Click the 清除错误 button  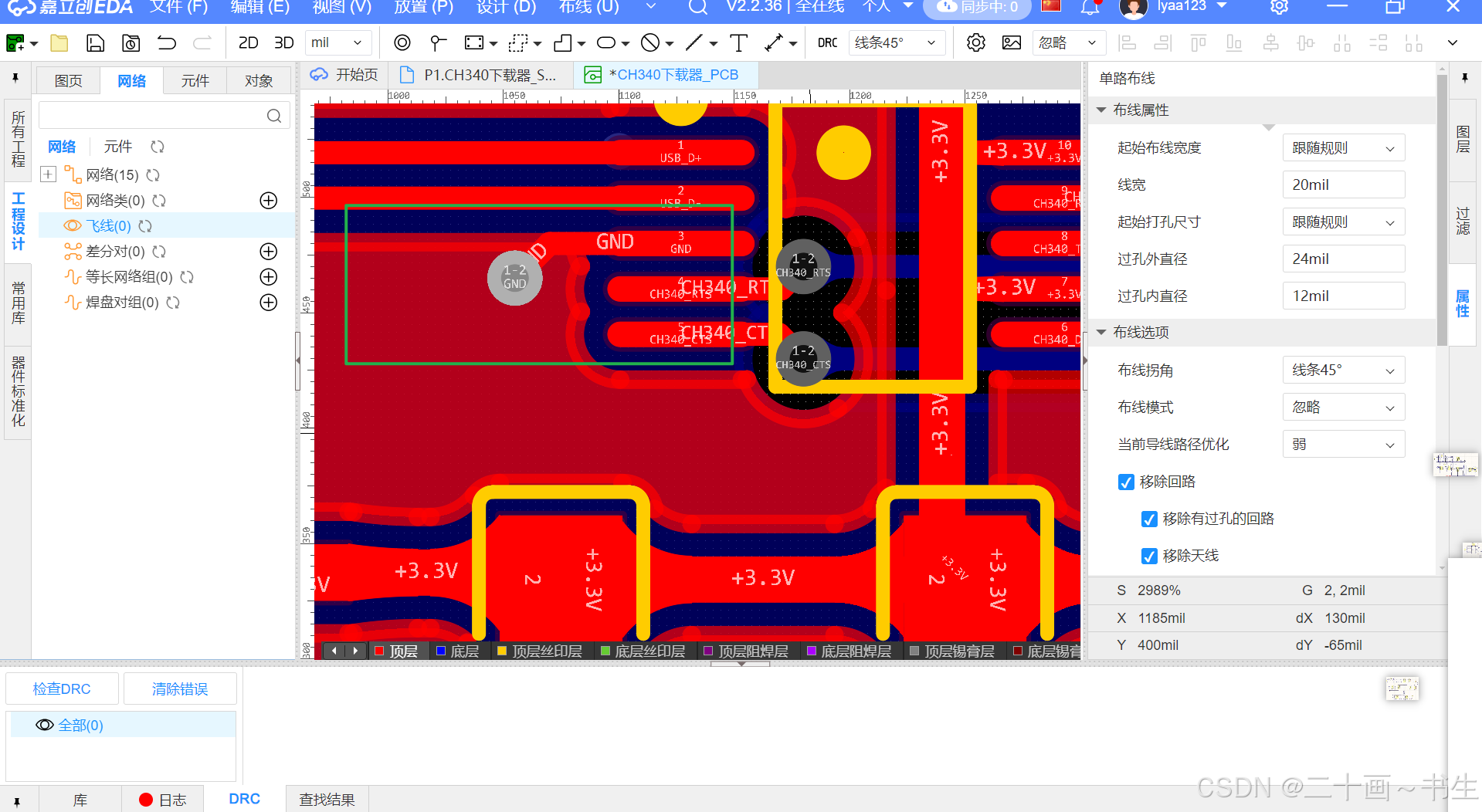click(180, 689)
